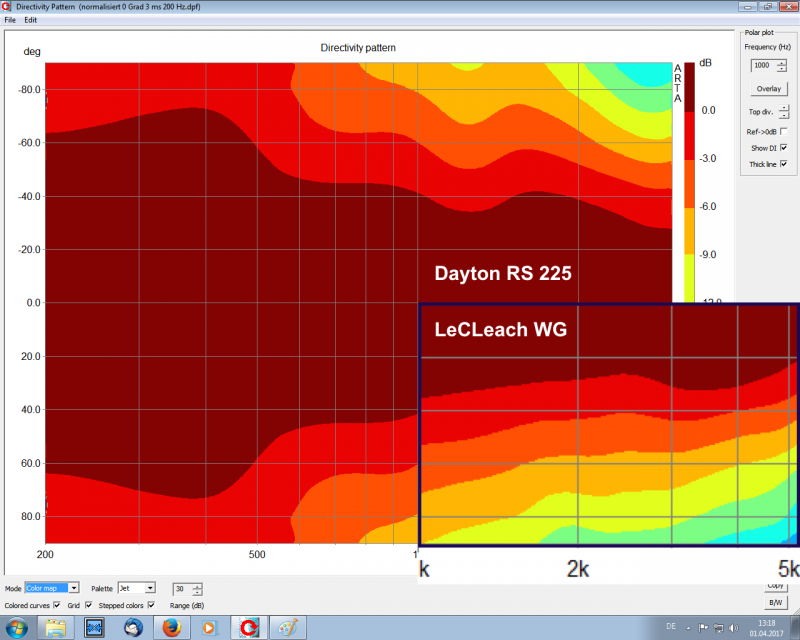Viewport: 800px width, 640px height.
Task: Open Windows Media Player taskbar icon
Action: 209,627
